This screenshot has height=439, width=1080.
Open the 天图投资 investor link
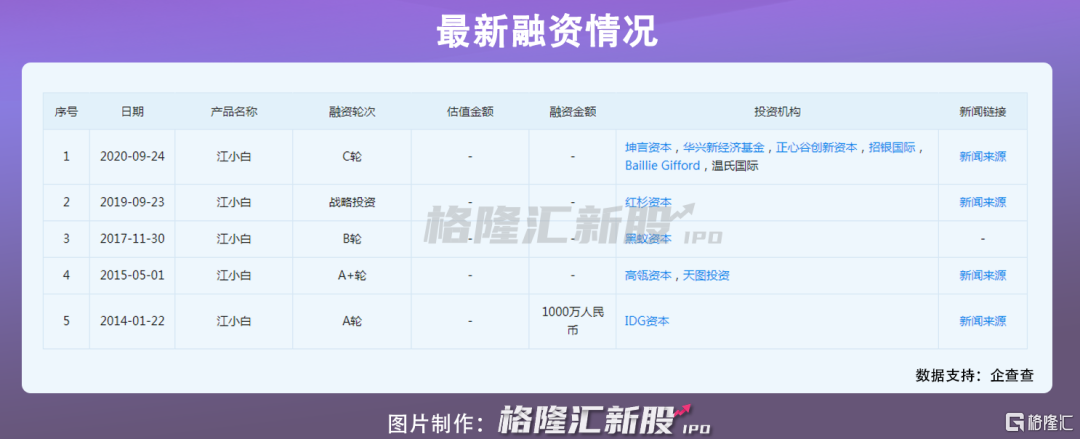coord(707,275)
